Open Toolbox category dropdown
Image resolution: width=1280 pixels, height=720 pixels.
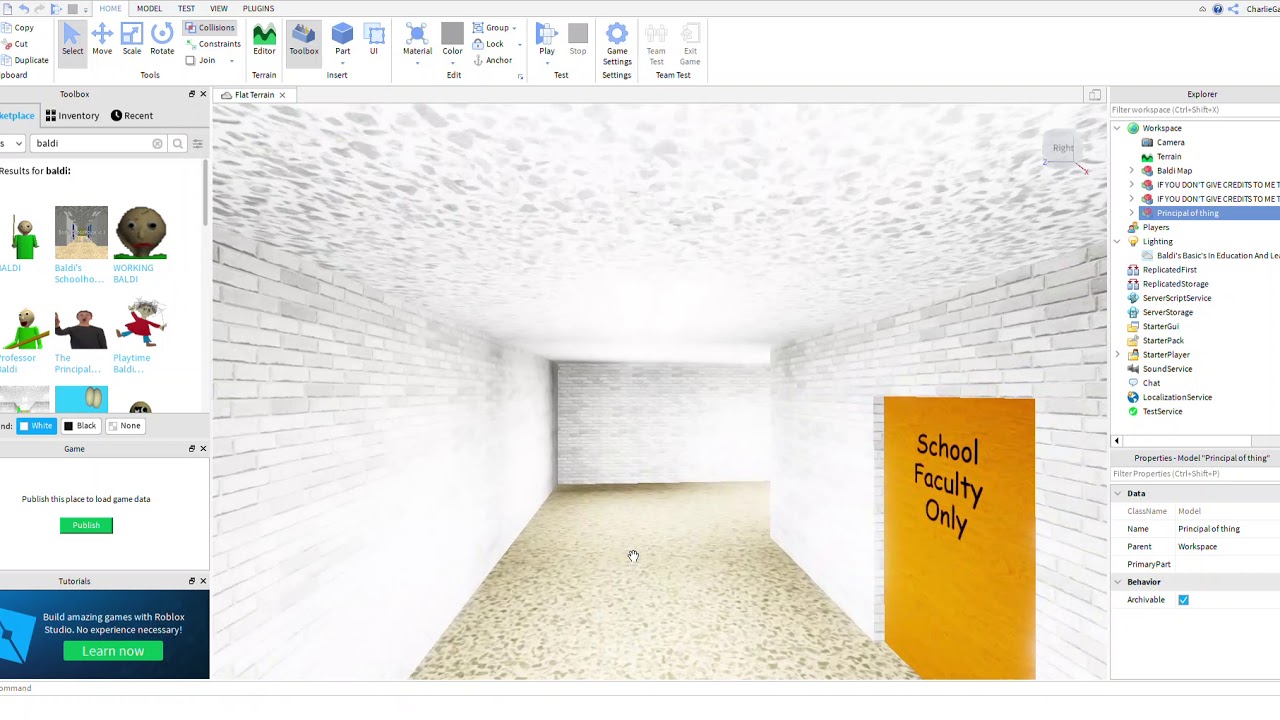coord(12,144)
